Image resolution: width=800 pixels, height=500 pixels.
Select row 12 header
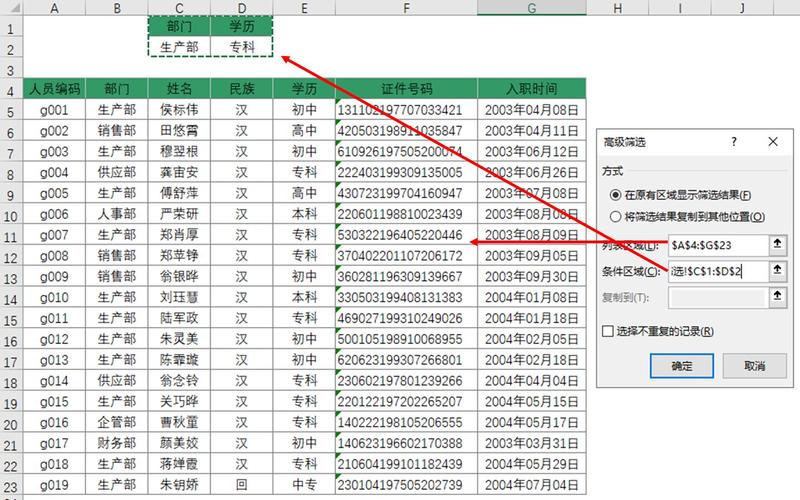pyautogui.click(x=11, y=258)
